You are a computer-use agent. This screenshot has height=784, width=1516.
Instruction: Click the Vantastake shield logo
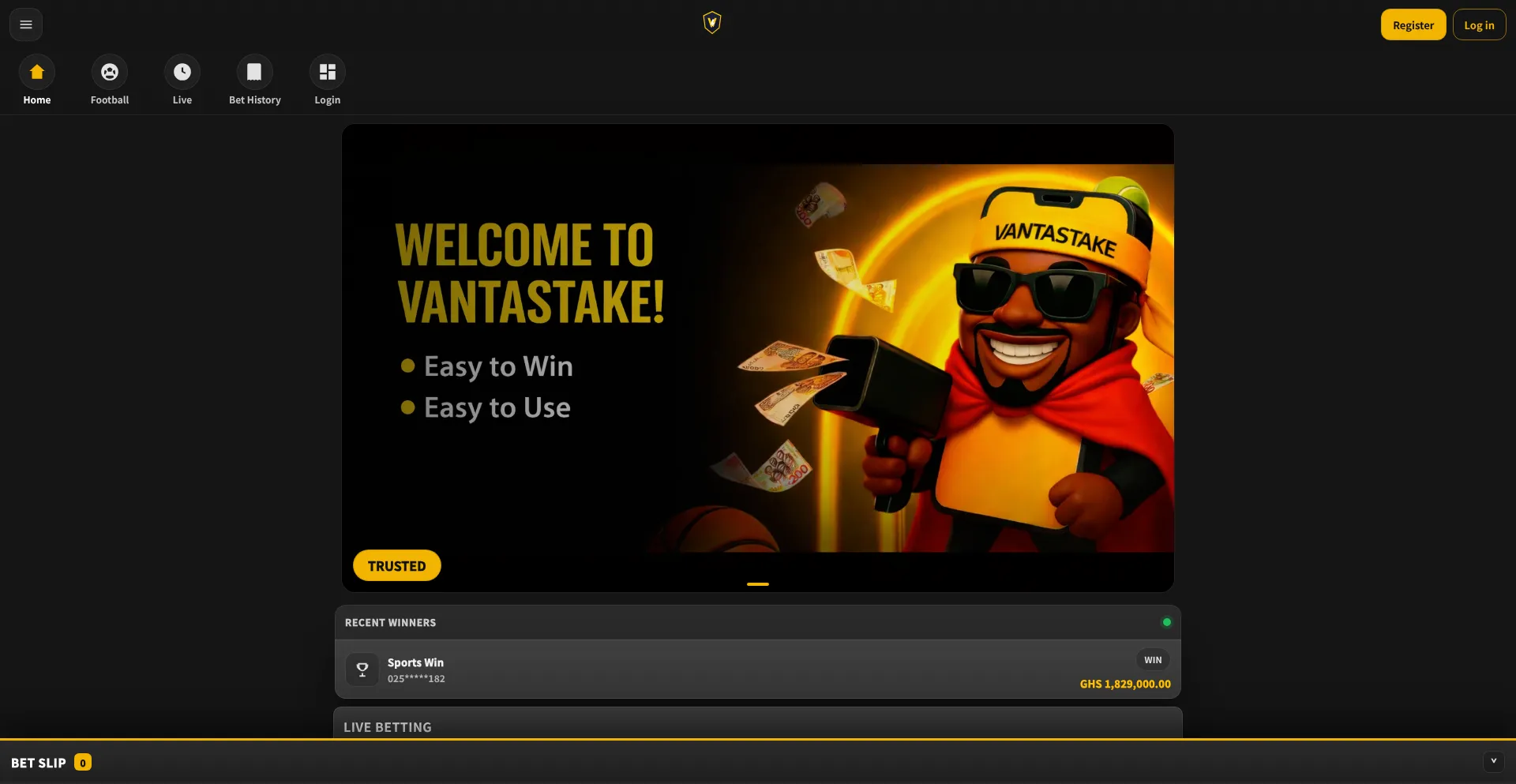pyautogui.click(x=711, y=23)
